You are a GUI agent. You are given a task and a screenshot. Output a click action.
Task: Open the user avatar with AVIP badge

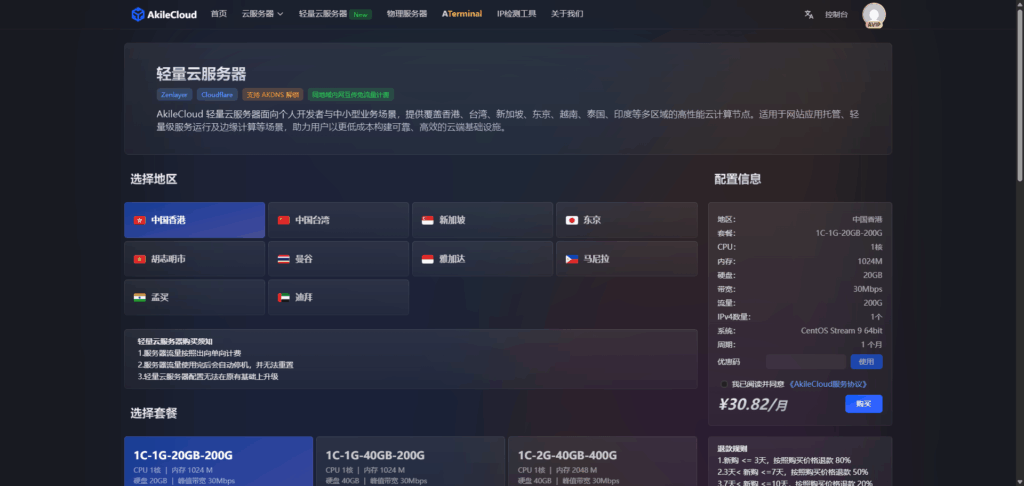874,15
